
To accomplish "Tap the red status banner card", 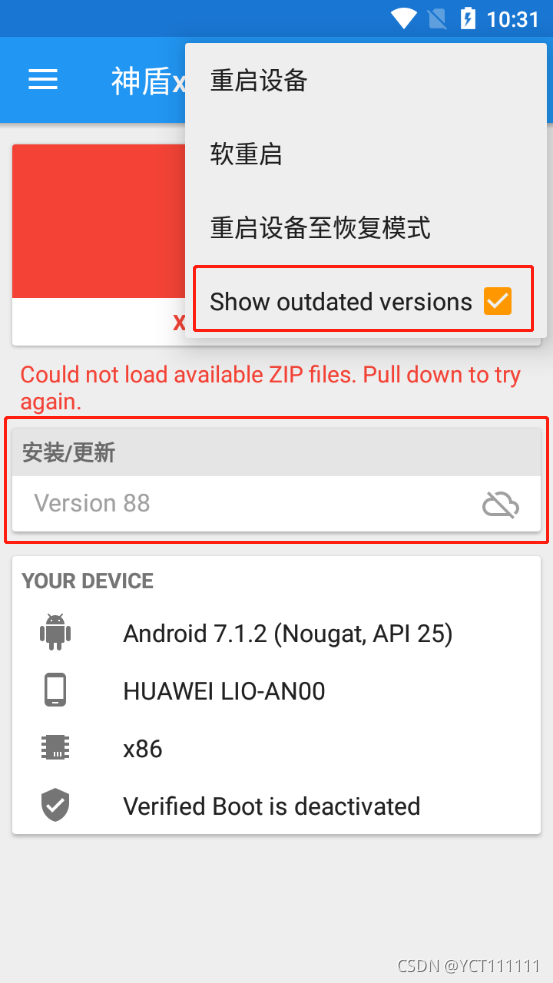I will coord(98,244).
